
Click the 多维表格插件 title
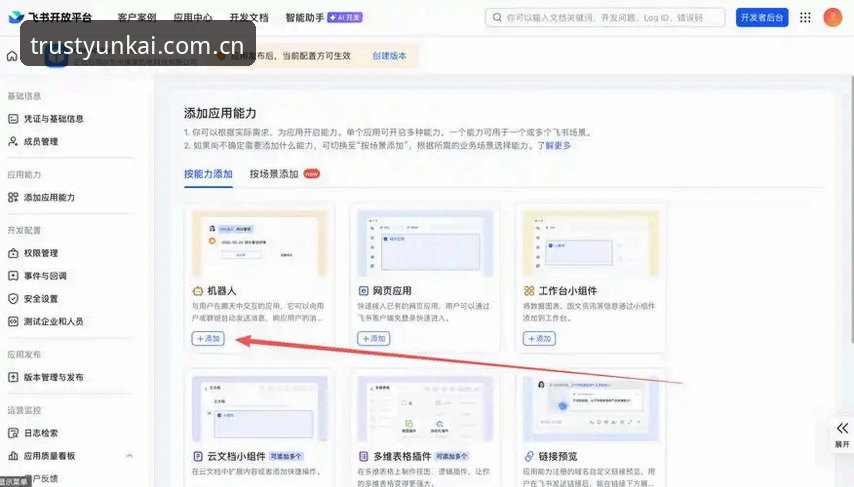(402, 456)
